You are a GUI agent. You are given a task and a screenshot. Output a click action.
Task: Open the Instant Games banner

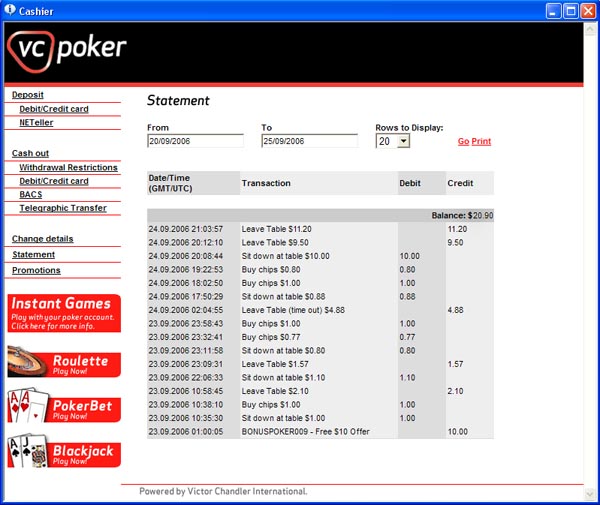pyautogui.click(x=64, y=313)
